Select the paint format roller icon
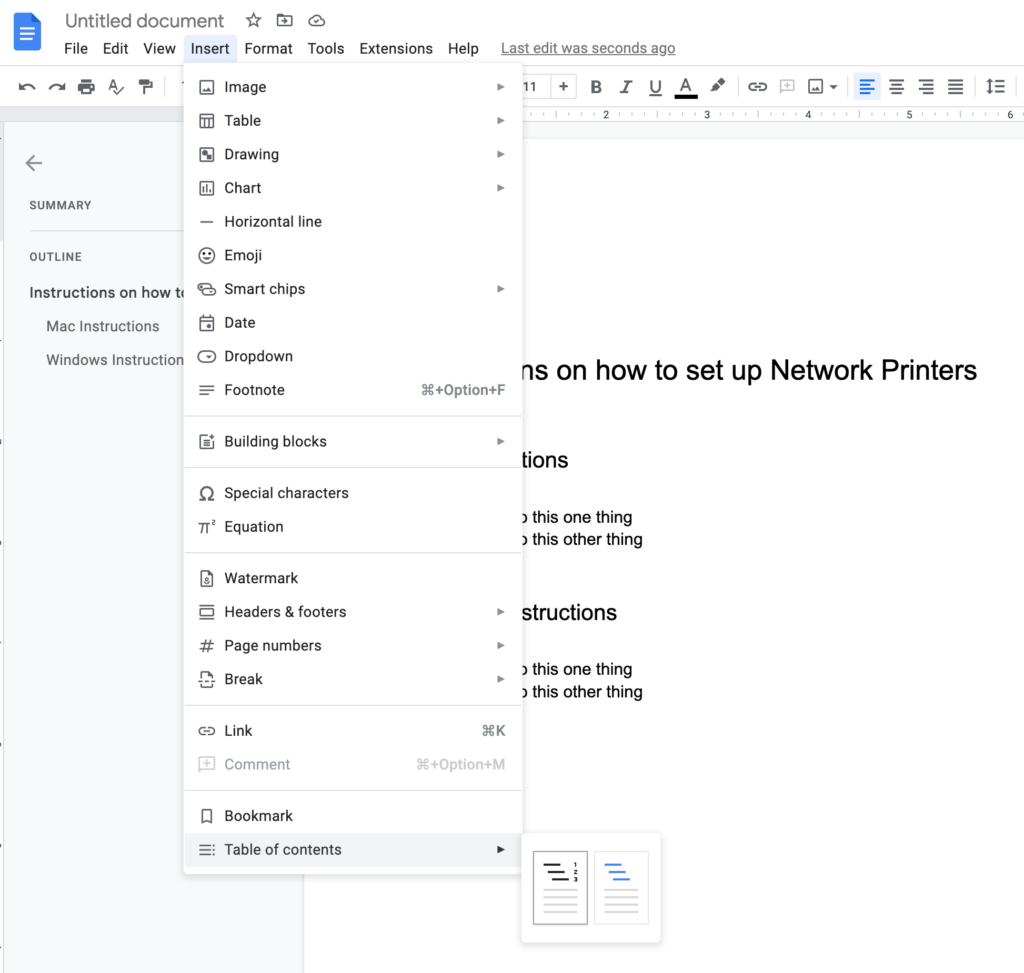 pyautogui.click(x=146, y=87)
